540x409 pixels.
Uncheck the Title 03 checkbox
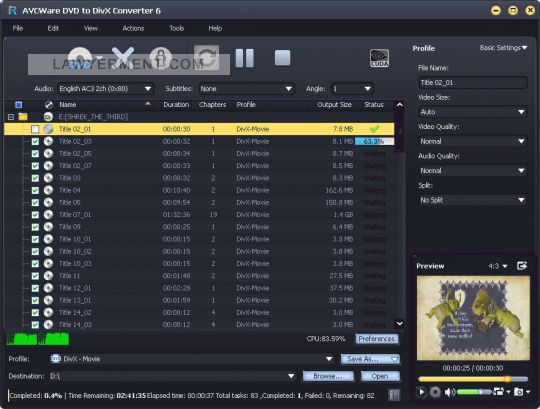[35, 178]
